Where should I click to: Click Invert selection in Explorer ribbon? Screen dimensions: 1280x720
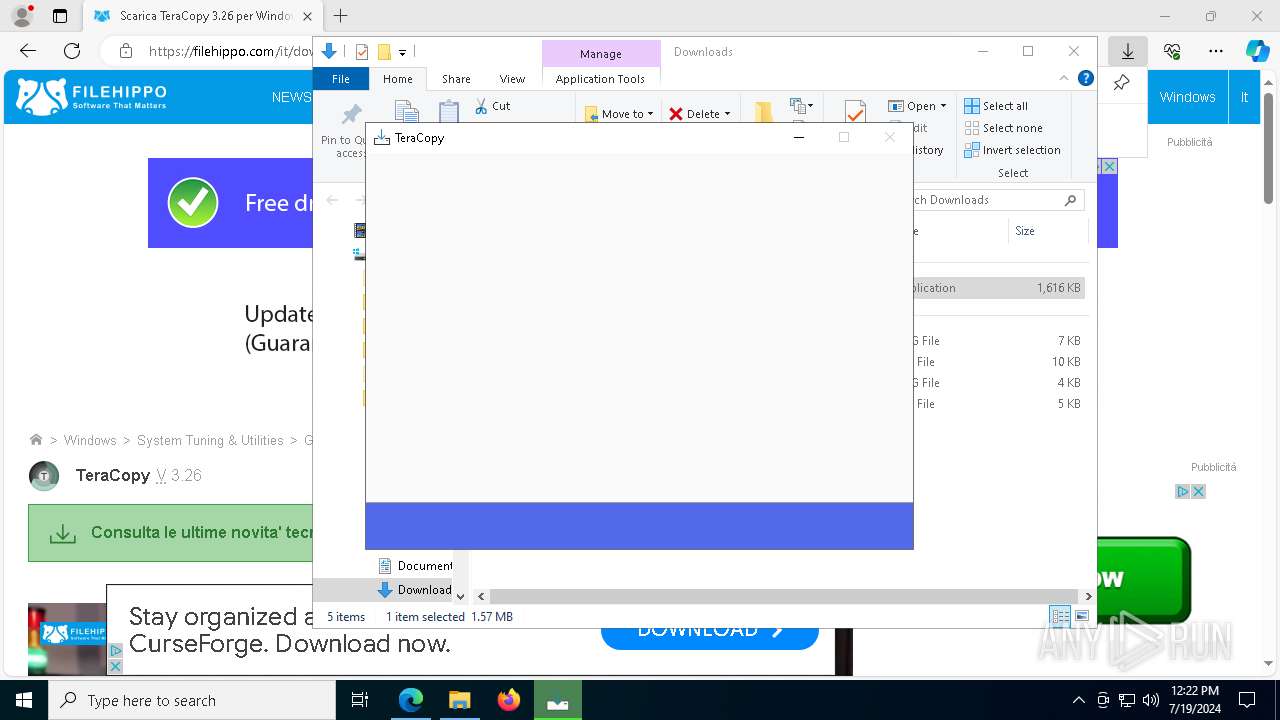(x=1012, y=150)
